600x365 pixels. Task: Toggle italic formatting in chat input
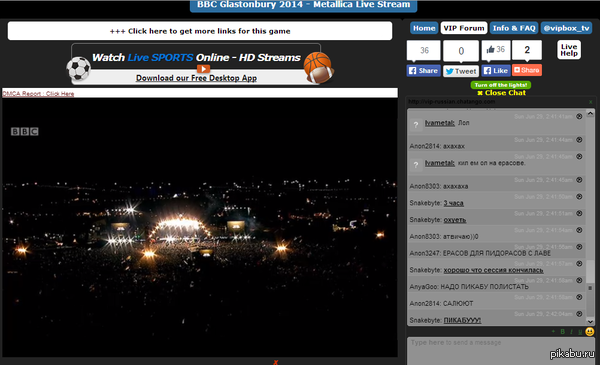[x=571, y=332]
